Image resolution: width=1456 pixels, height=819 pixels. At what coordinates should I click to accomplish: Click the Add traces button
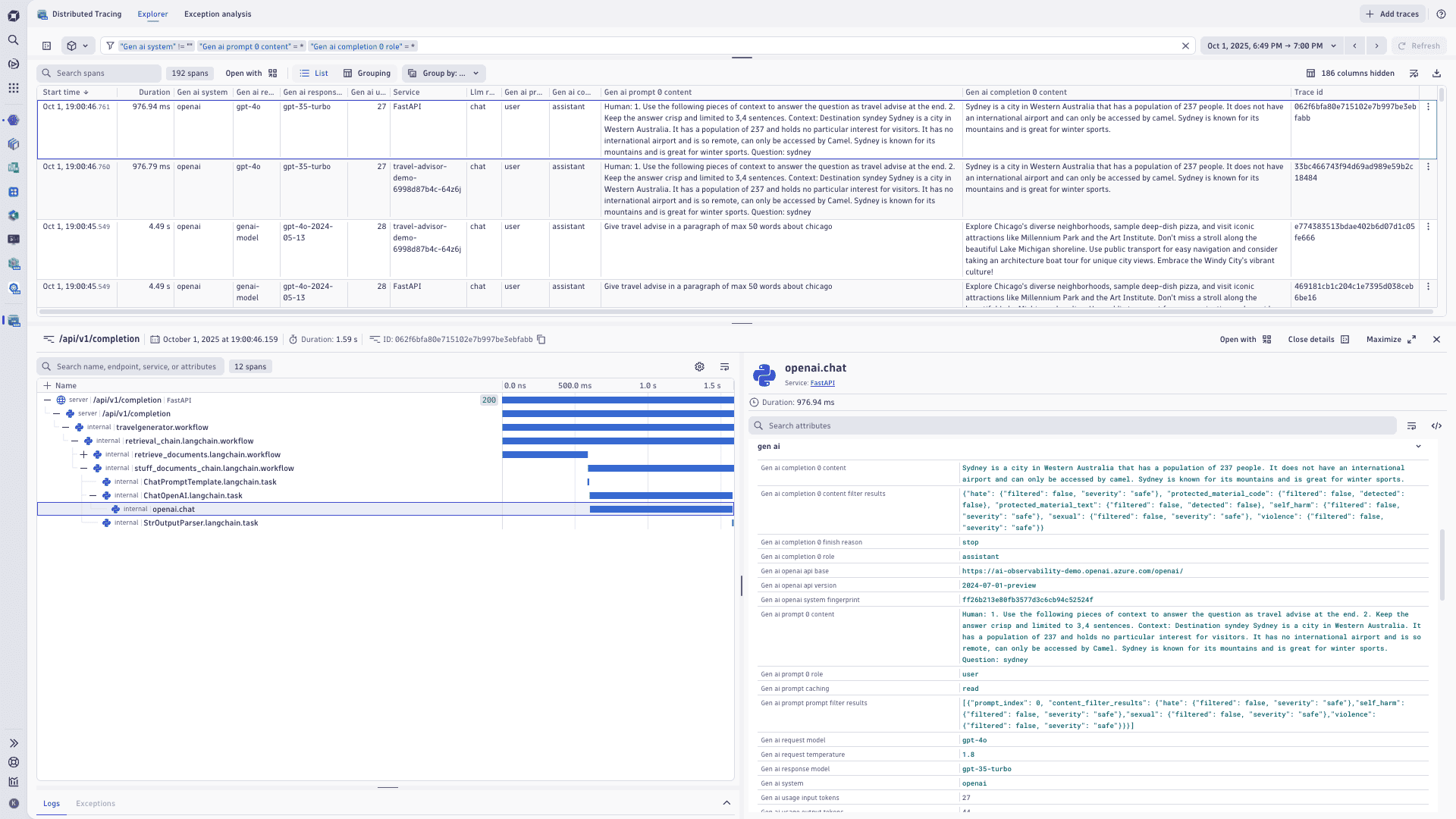[x=1392, y=14]
